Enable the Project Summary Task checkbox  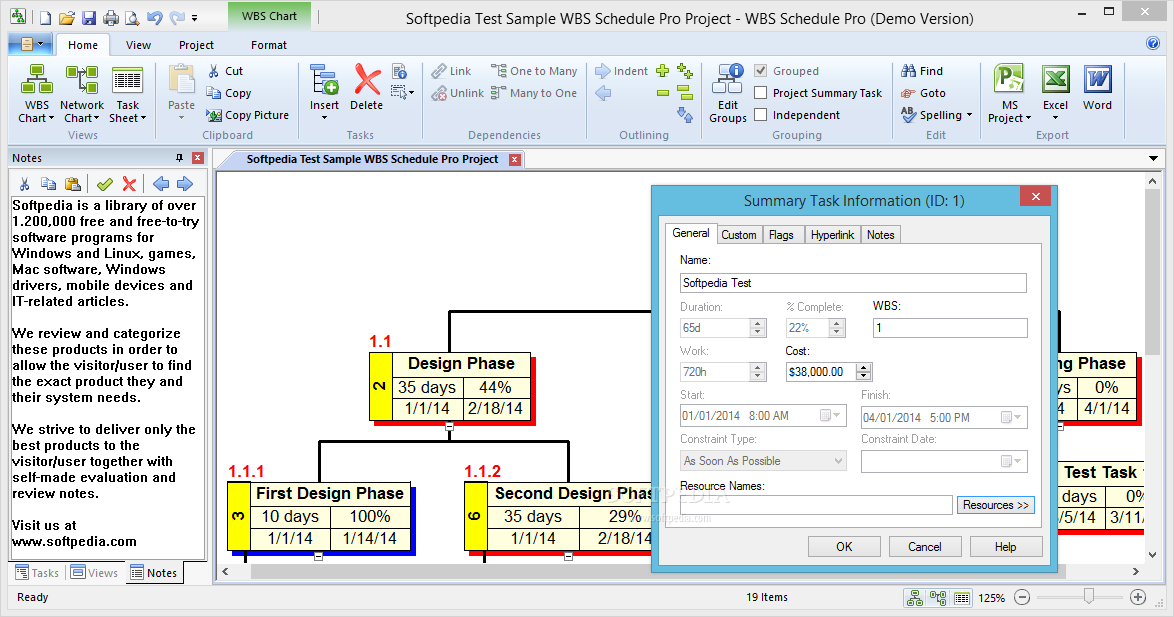click(761, 93)
